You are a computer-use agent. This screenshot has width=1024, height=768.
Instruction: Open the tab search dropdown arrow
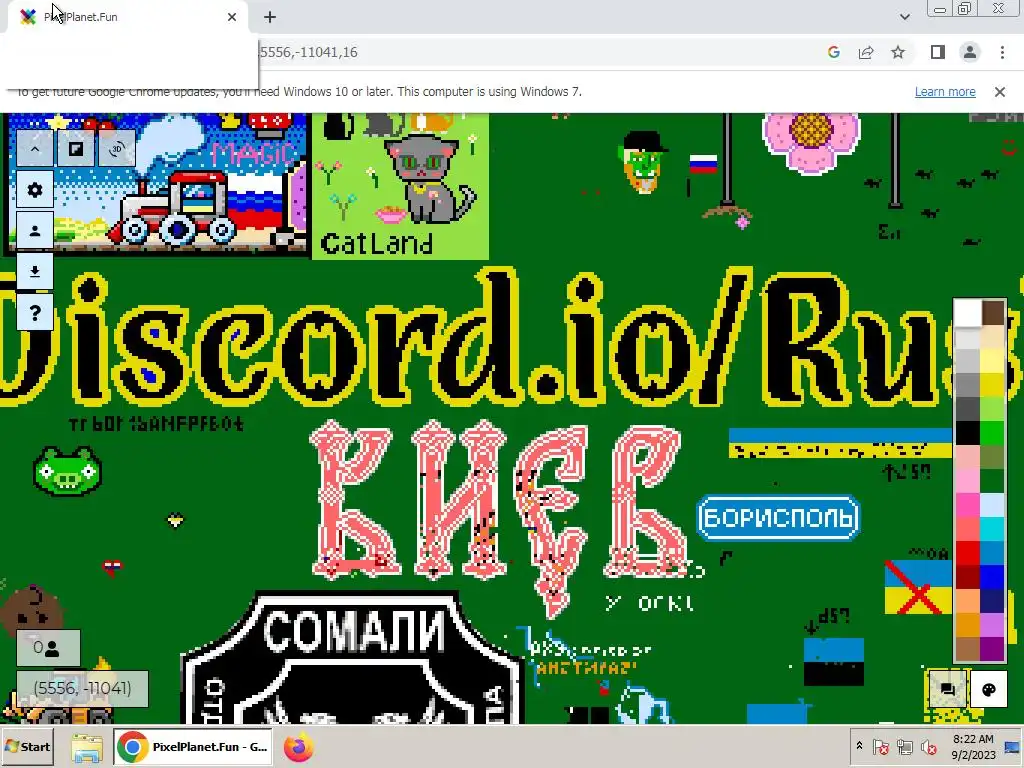(904, 17)
